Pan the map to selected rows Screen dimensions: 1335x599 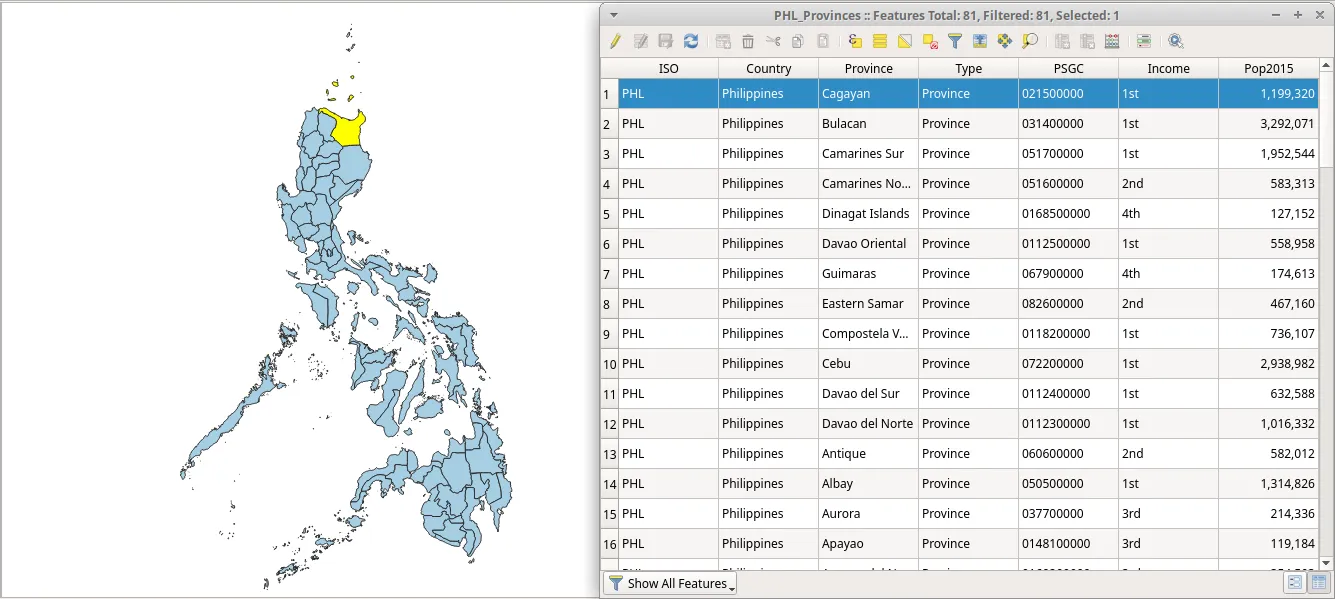pos(1005,41)
